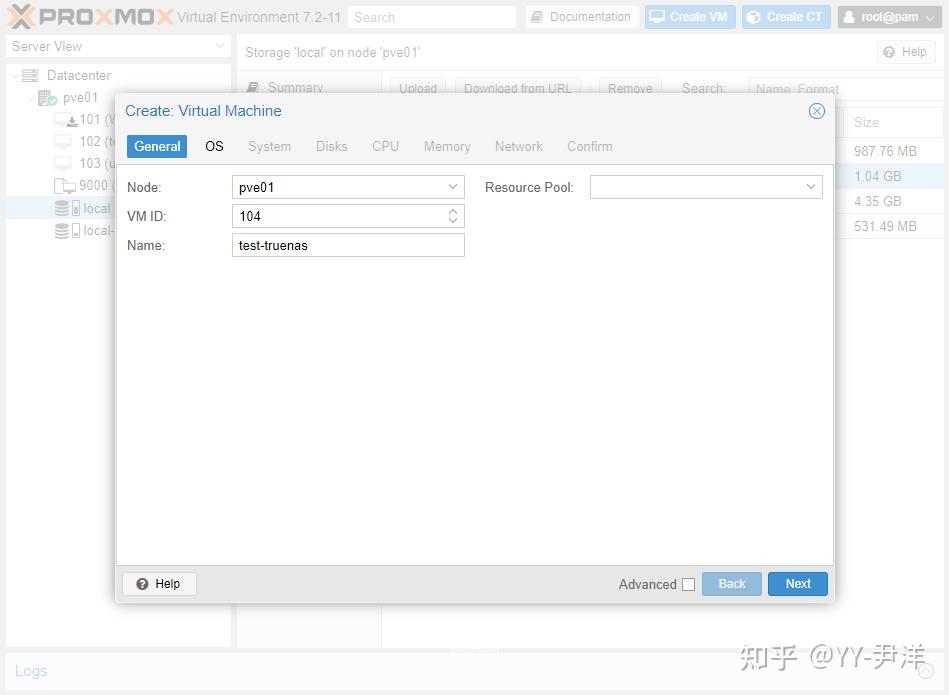Viewport: 949px width, 695px height.
Task: Click the Datacenter server icon in sidebar
Action: (31, 75)
